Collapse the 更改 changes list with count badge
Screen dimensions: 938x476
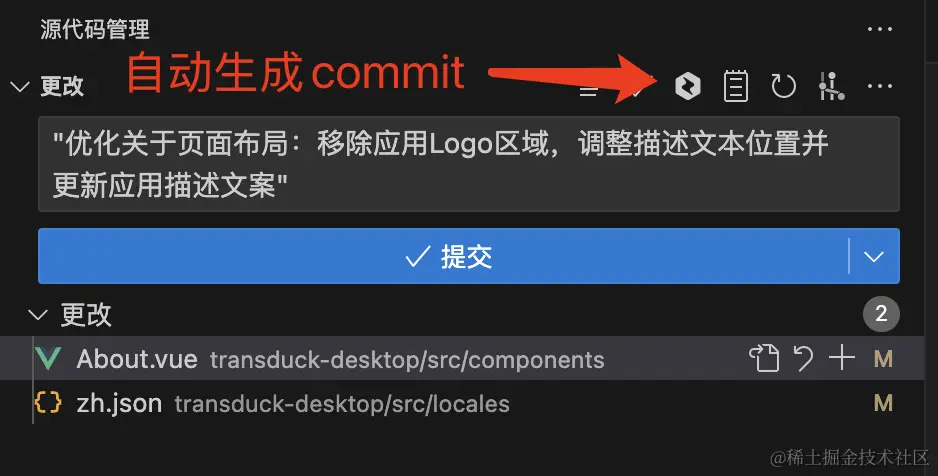(x=38, y=315)
